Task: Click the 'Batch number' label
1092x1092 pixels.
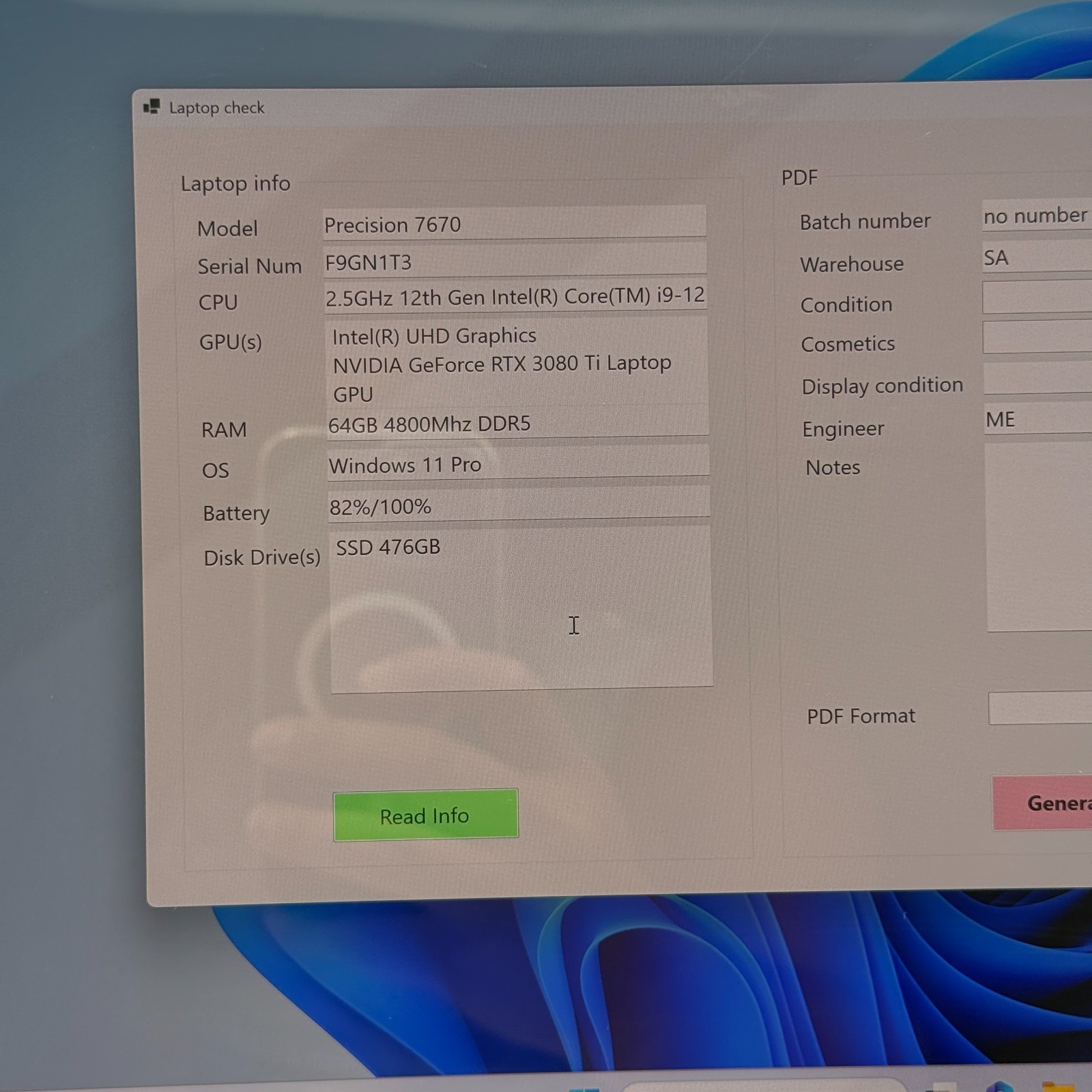Action: tap(865, 221)
